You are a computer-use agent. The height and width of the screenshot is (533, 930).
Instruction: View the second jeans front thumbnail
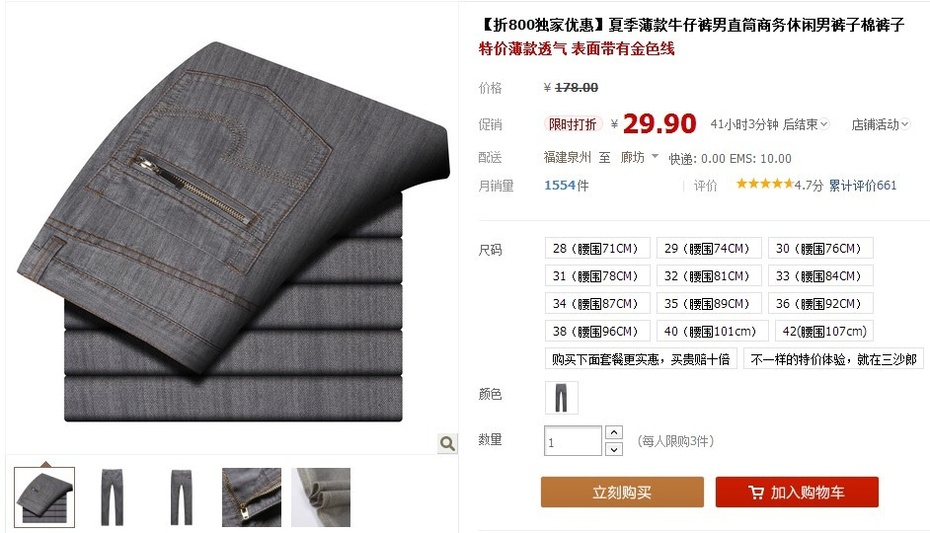pos(181,497)
